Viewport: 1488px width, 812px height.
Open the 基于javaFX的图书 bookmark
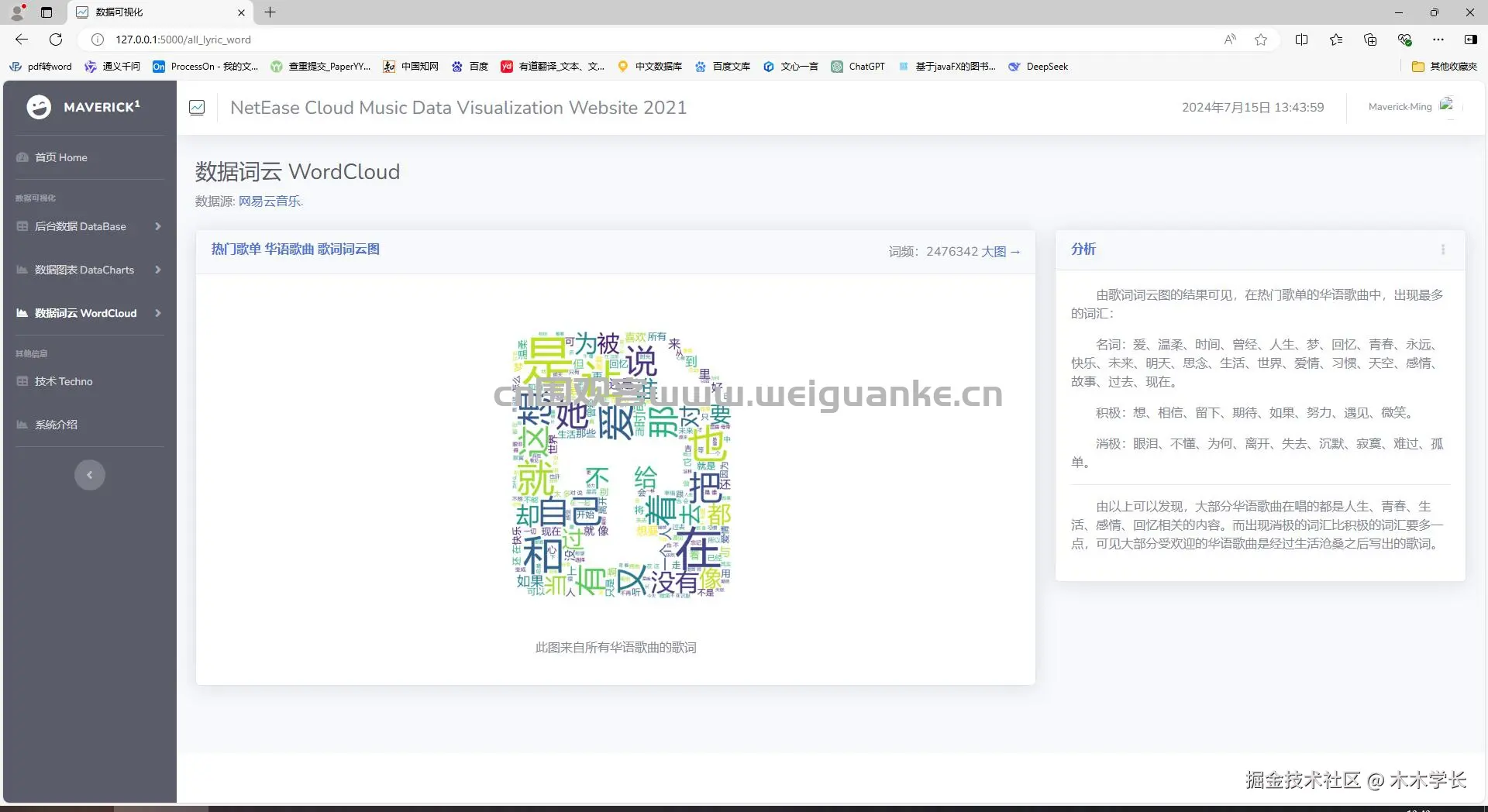(x=946, y=67)
